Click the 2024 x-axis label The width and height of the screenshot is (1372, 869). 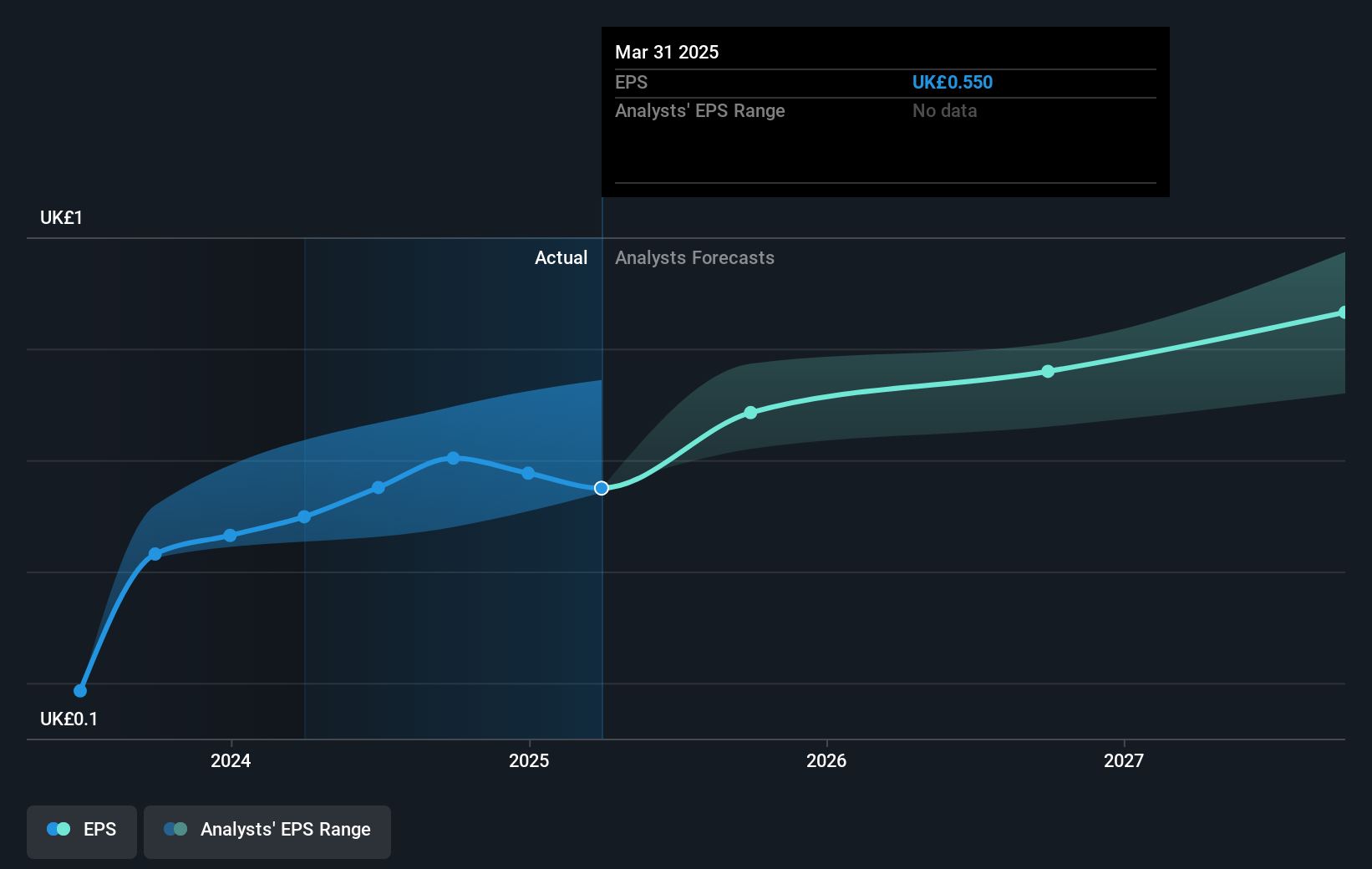(x=231, y=760)
